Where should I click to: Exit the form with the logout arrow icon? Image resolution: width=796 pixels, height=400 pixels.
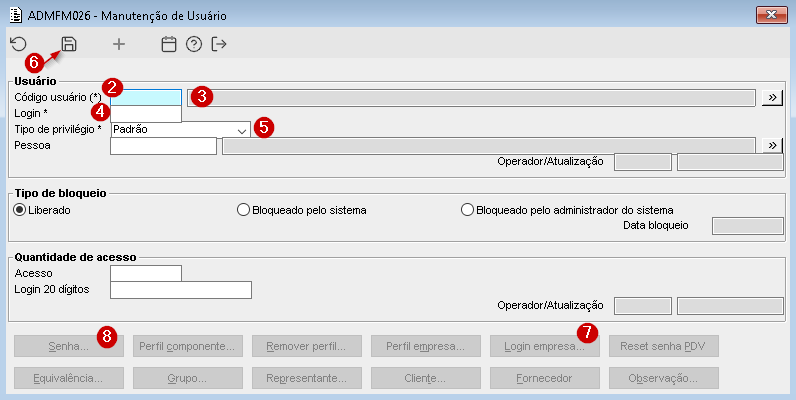coord(219,45)
